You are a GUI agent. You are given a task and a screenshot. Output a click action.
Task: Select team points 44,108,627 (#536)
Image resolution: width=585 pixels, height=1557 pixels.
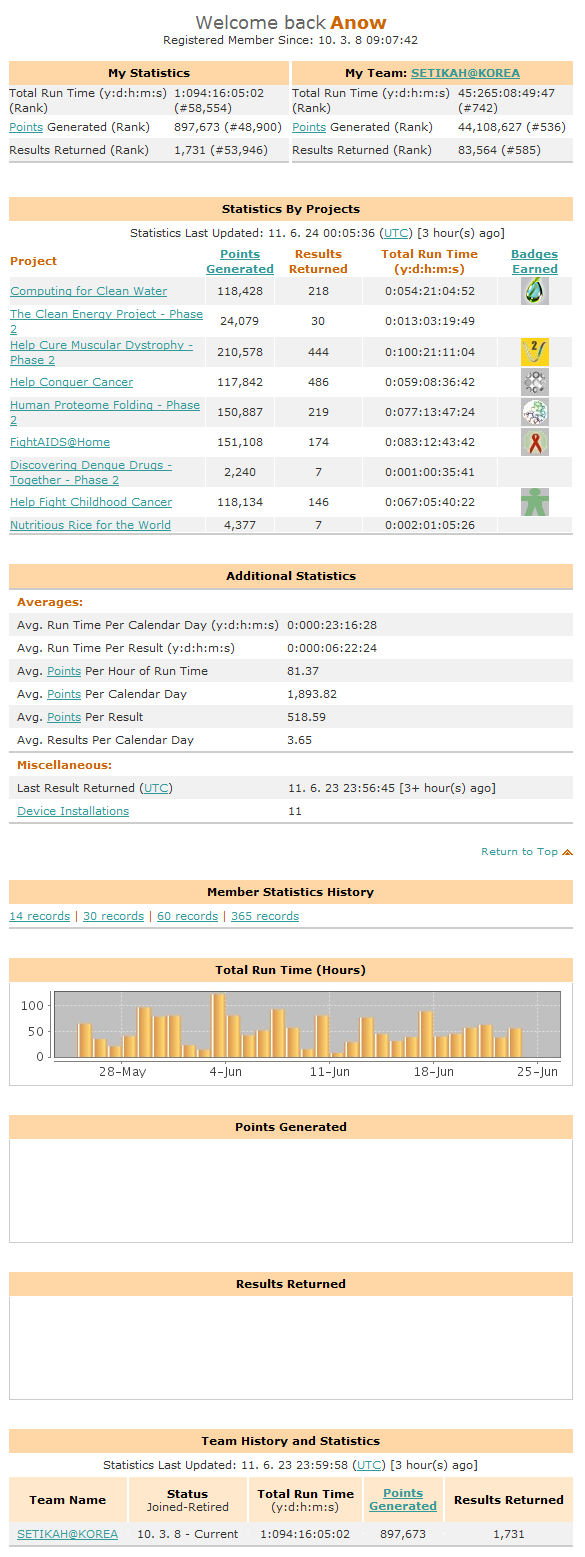click(x=512, y=127)
